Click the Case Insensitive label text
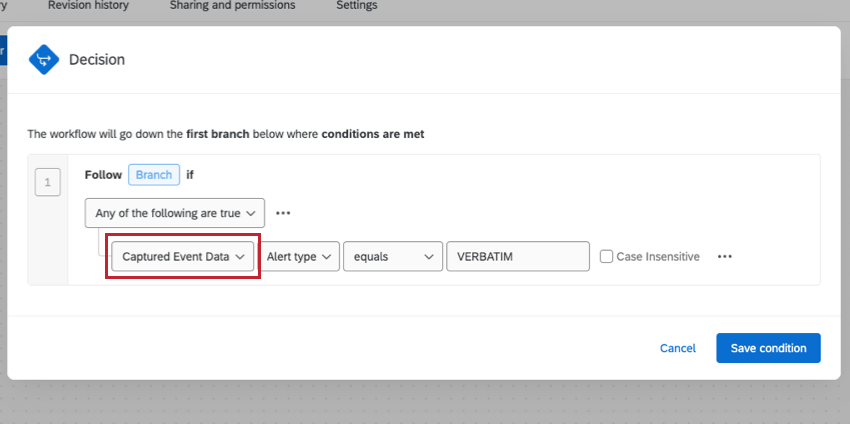This screenshot has height=424, width=850. 658,257
